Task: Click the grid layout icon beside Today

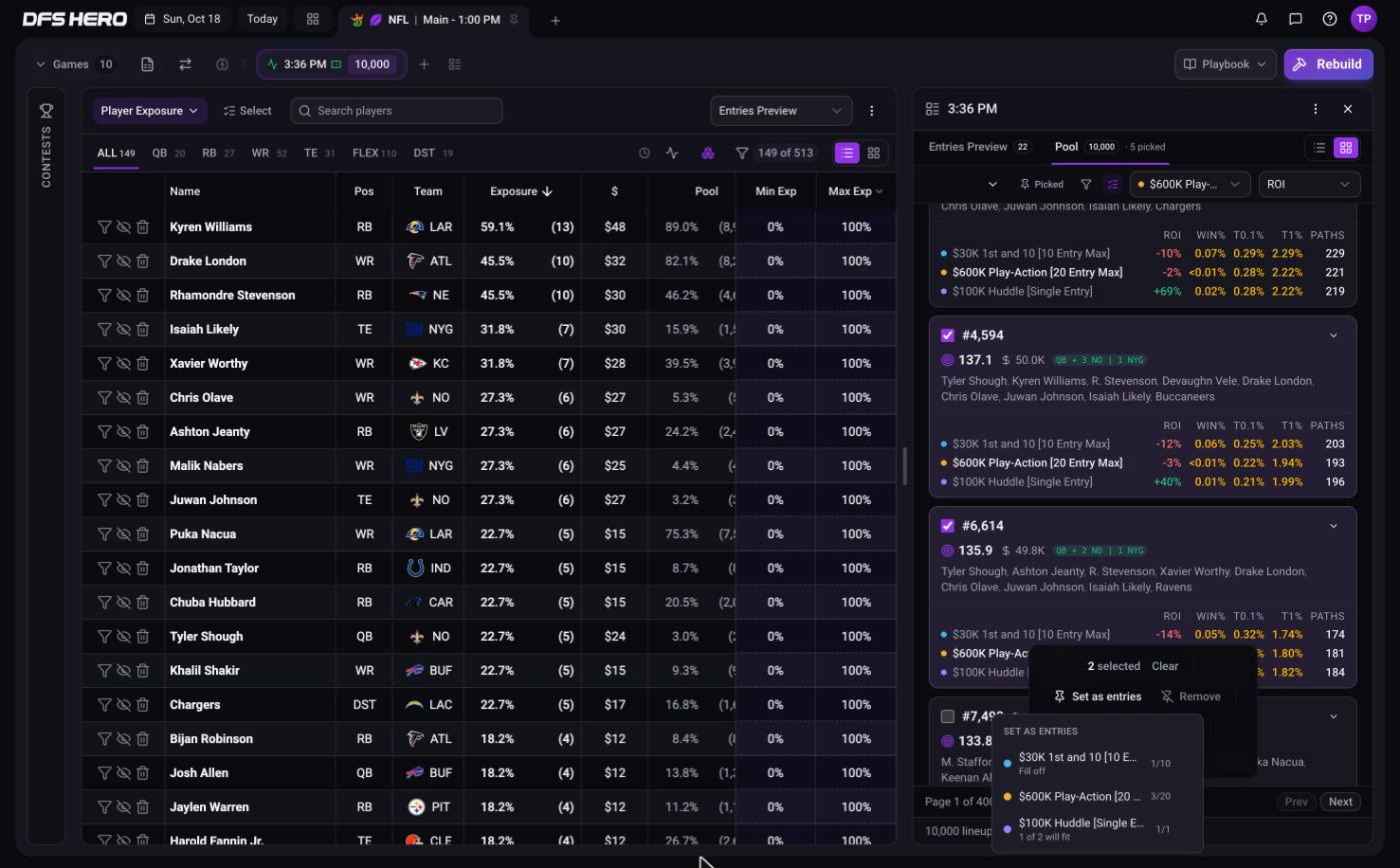Action: tap(313, 19)
